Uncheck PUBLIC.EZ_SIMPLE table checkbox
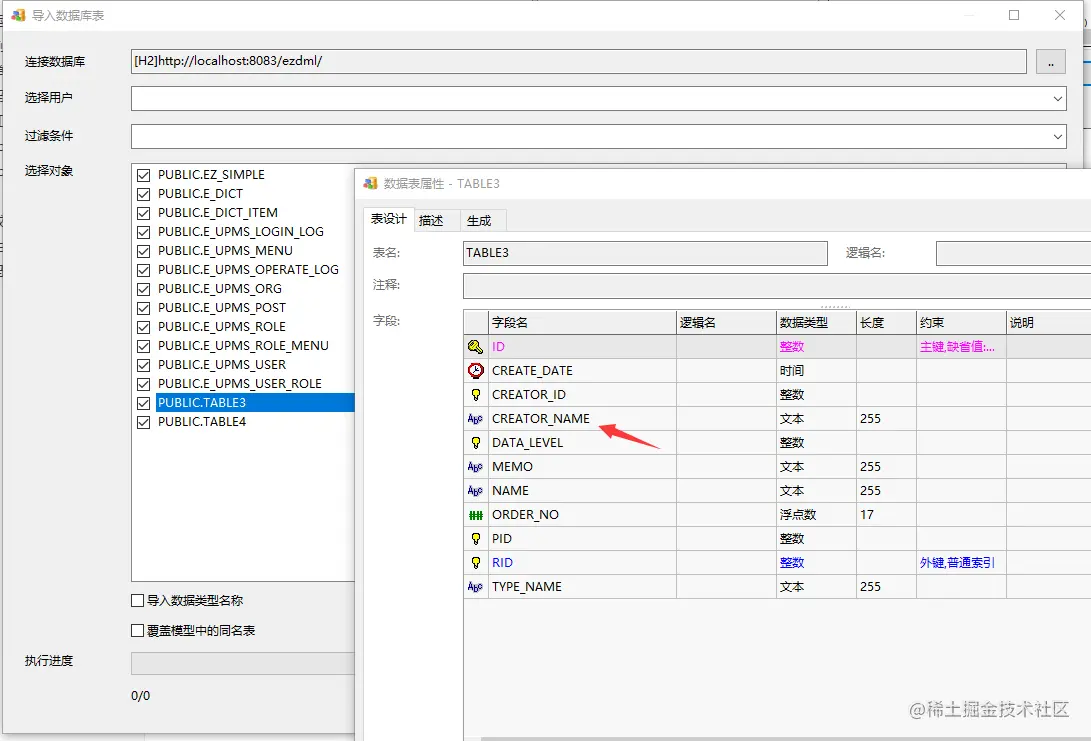The image size is (1091, 741). tap(143, 175)
